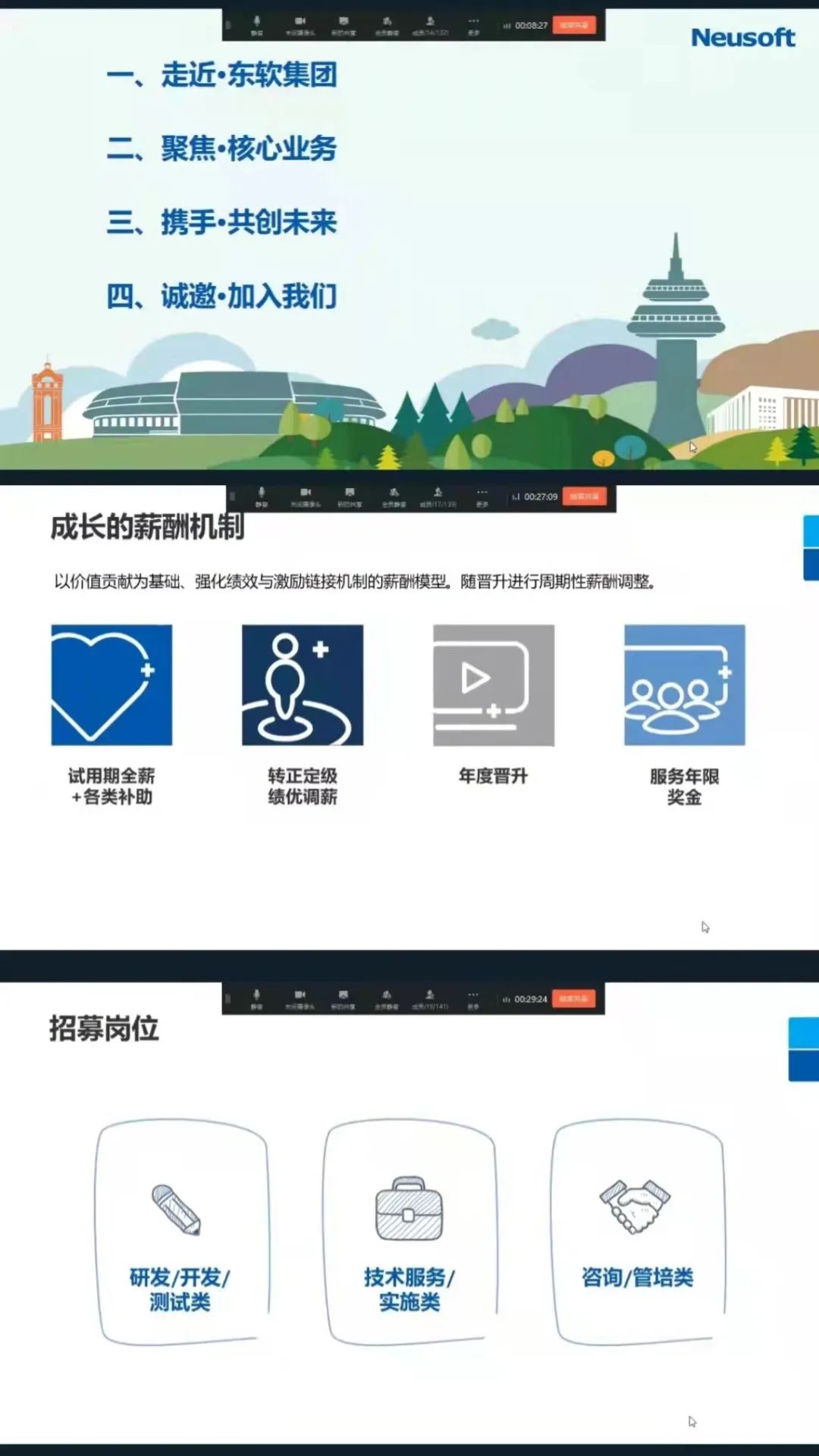Open the screen share icon in the 00:27:09 toolbar
Screen dimensions: 819x1456
350,496
